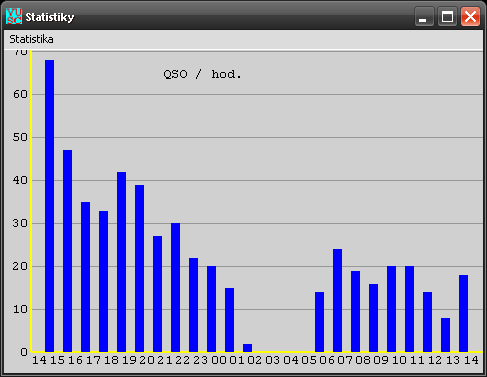Select the bar above hour 21

(175, 287)
